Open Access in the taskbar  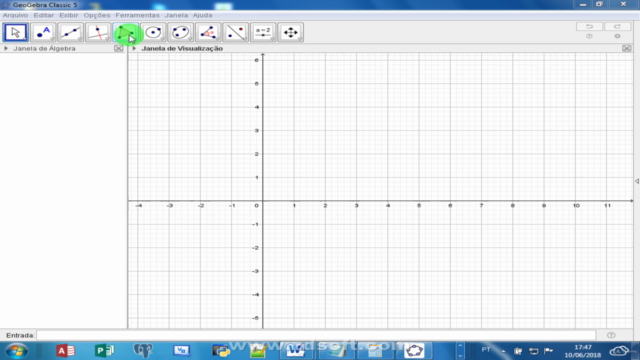65,351
